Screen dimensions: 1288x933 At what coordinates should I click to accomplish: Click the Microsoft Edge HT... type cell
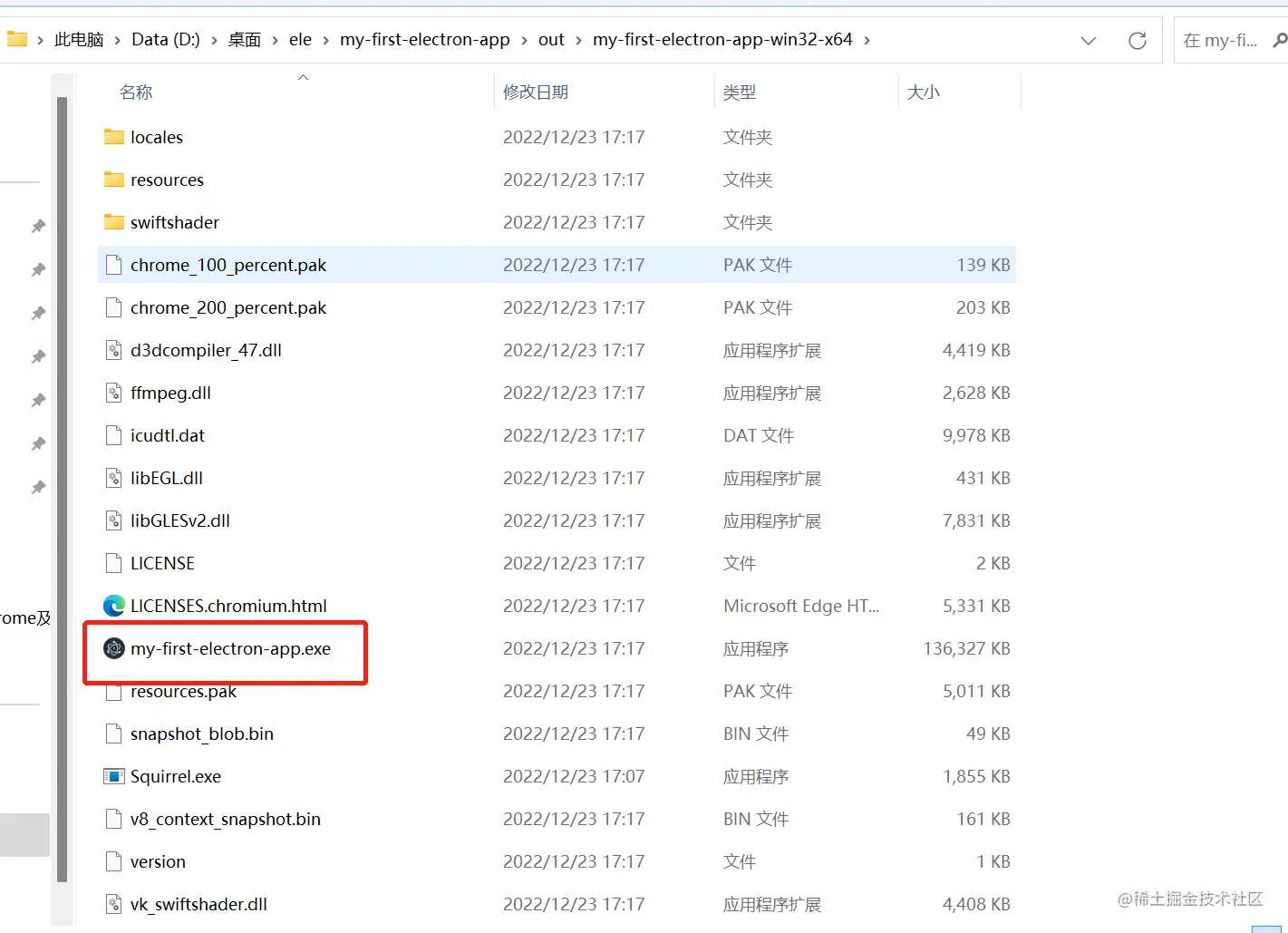(801, 606)
